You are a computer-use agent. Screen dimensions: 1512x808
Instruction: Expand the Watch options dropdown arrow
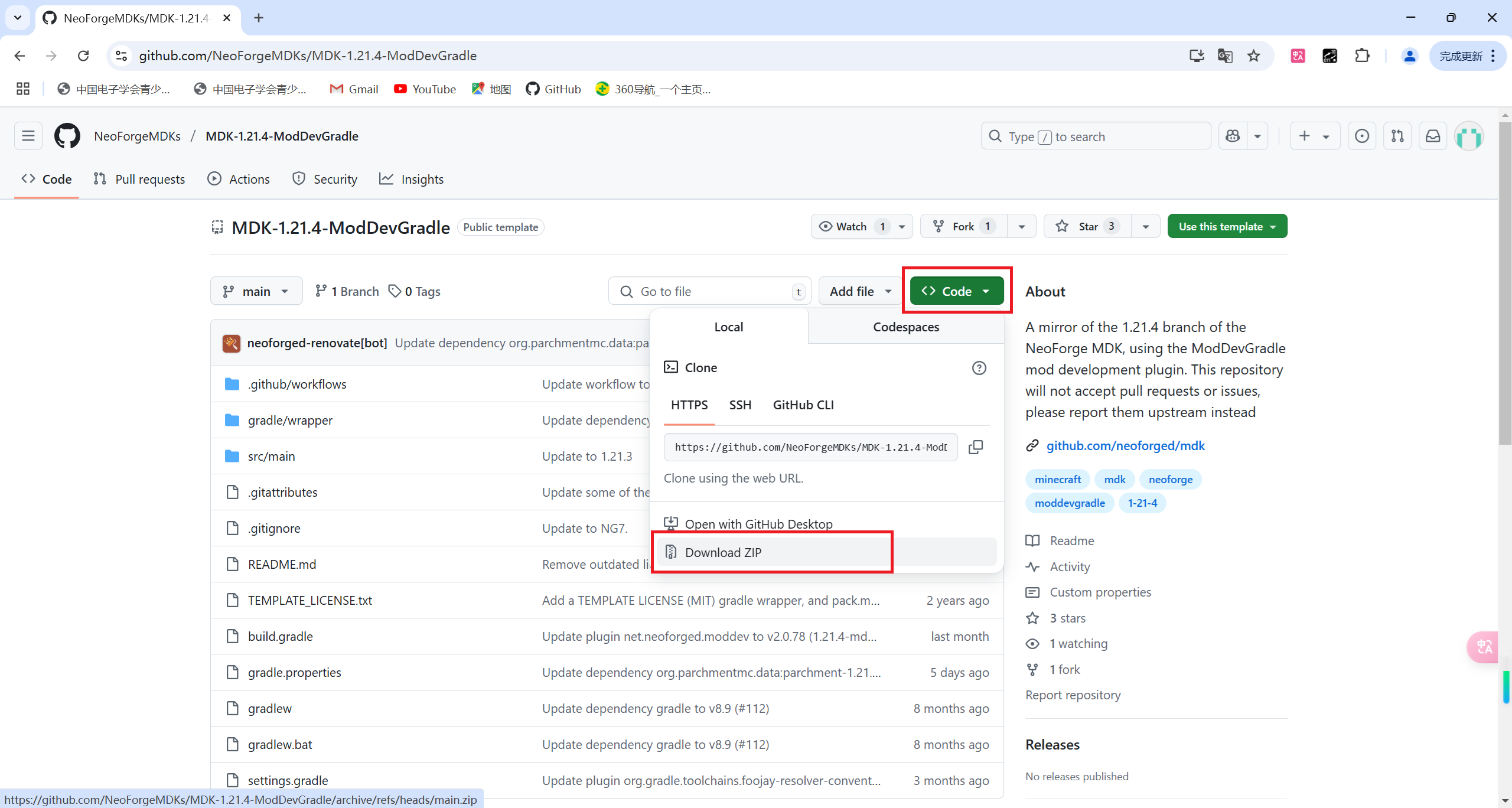[x=902, y=226]
